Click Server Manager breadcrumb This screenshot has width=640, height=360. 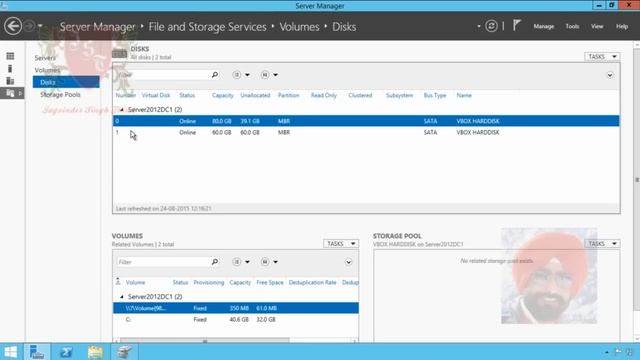(x=98, y=27)
